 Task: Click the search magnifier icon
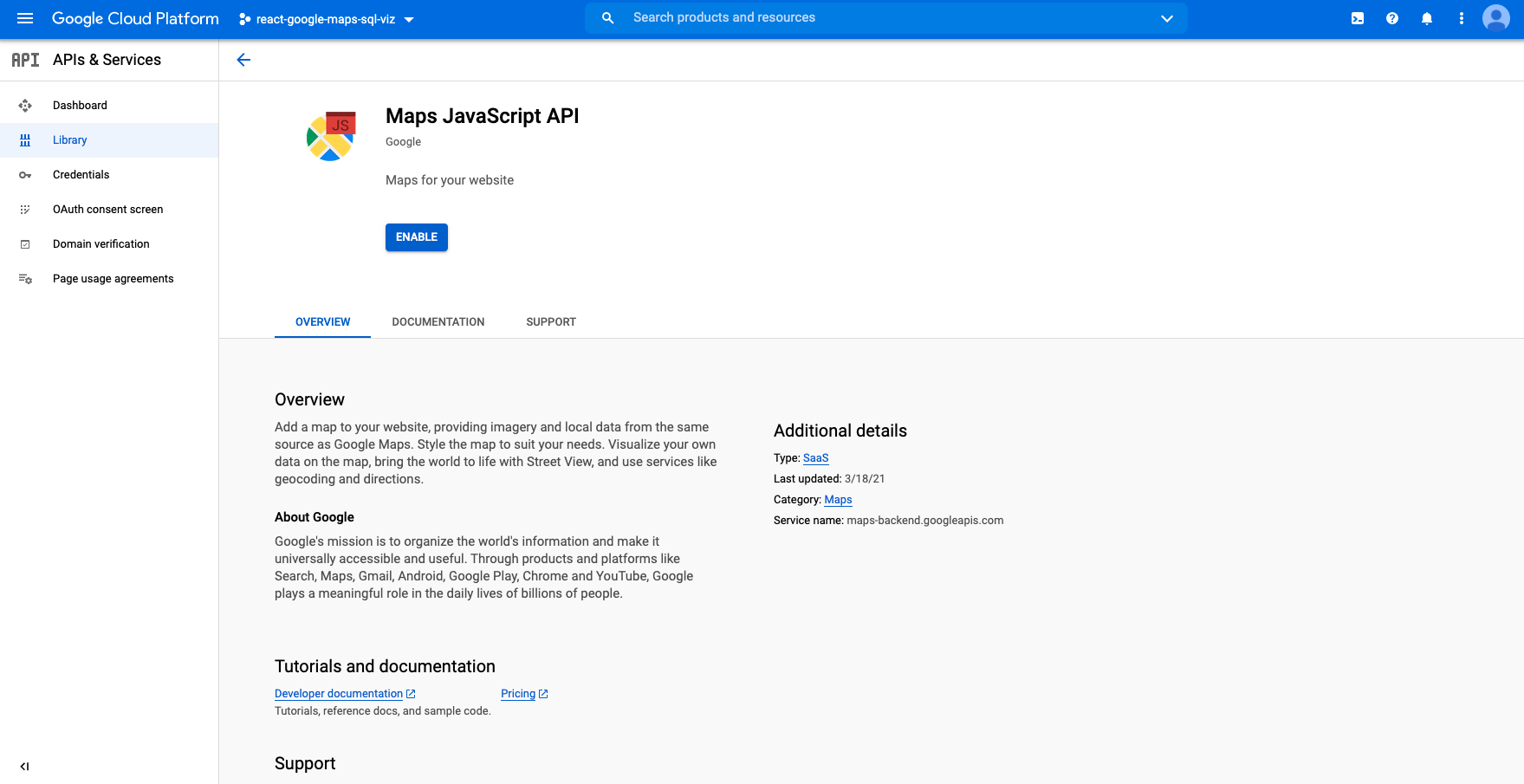608,18
